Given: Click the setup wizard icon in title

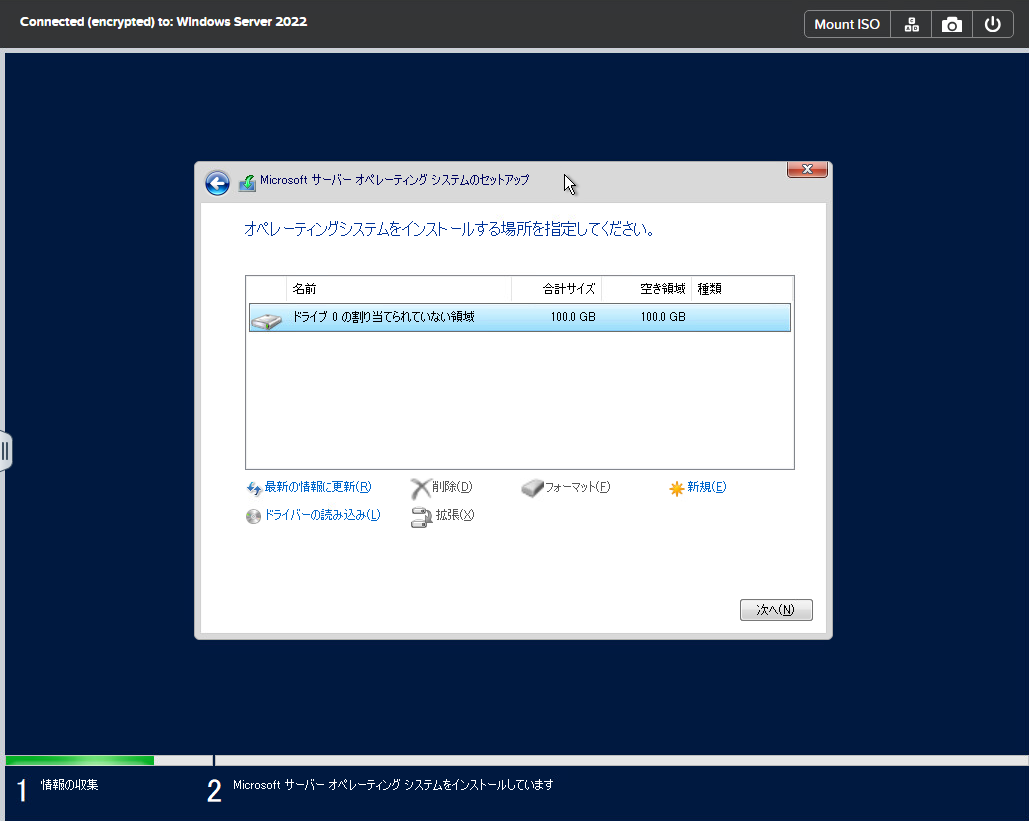Looking at the screenshot, I should [247, 183].
